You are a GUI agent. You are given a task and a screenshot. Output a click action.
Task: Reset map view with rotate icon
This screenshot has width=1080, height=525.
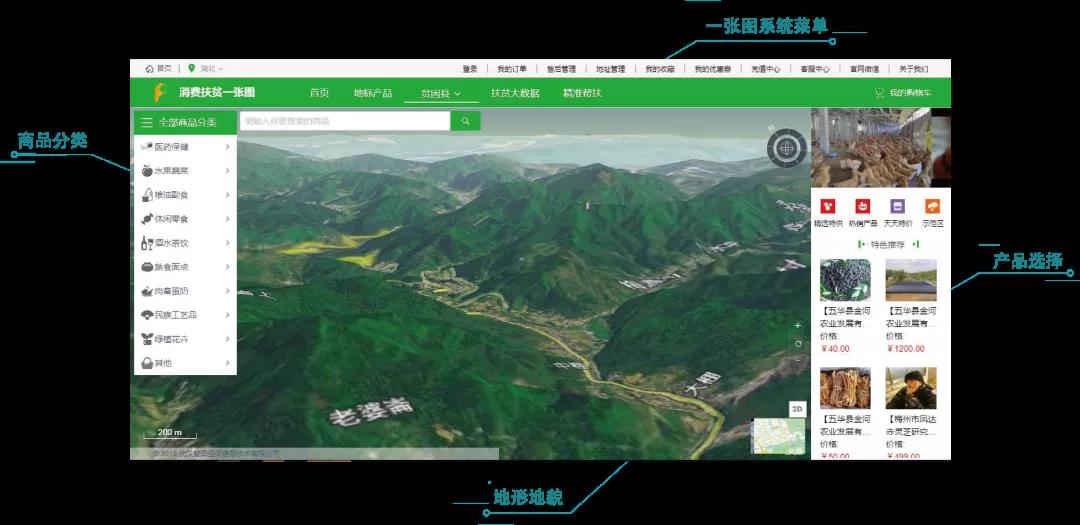(x=797, y=344)
